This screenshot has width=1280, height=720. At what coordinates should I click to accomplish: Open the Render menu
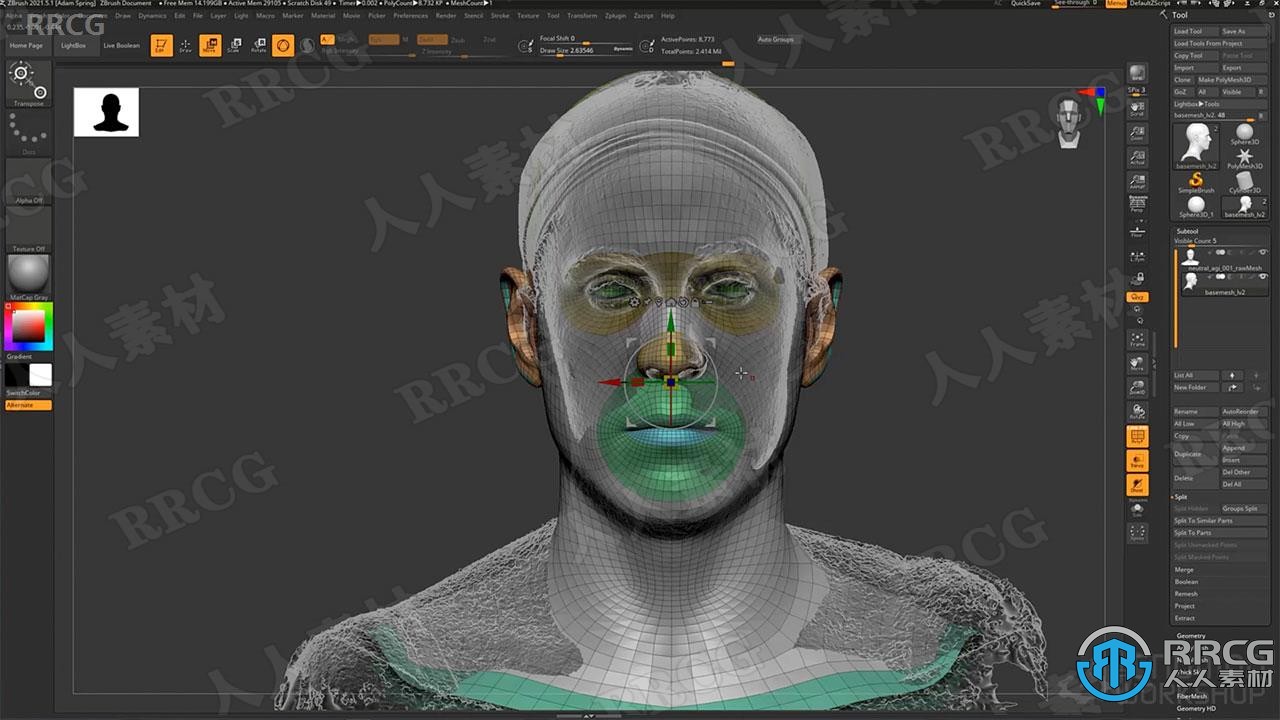(x=446, y=16)
